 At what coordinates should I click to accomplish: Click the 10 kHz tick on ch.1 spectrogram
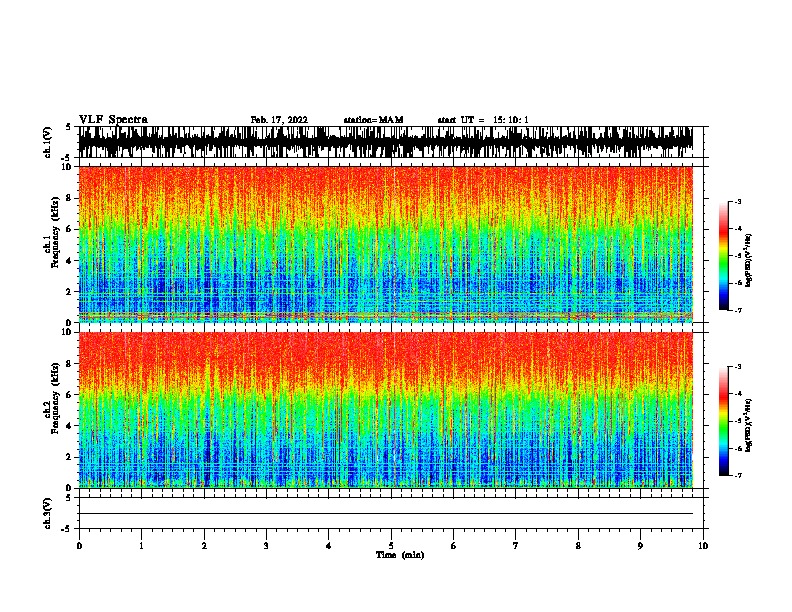[68, 167]
